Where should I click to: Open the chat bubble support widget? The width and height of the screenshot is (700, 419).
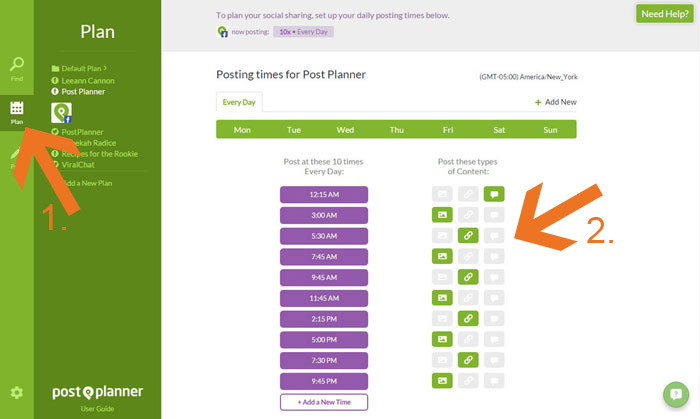point(676,394)
